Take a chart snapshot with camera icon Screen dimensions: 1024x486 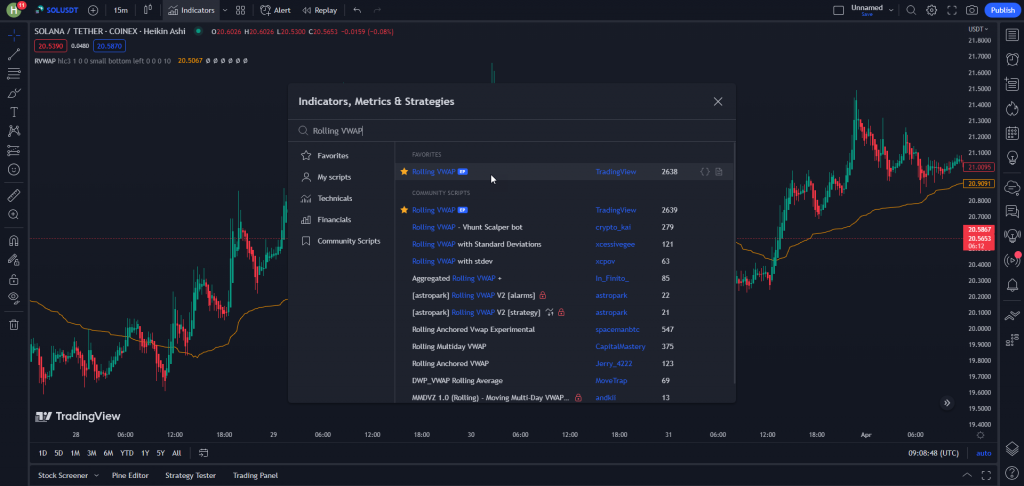point(972,10)
